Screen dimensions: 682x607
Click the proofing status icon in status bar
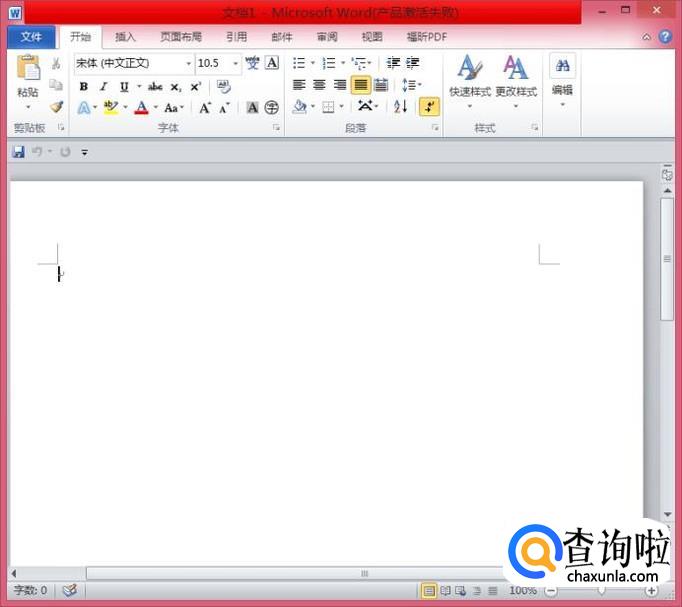[x=70, y=590]
